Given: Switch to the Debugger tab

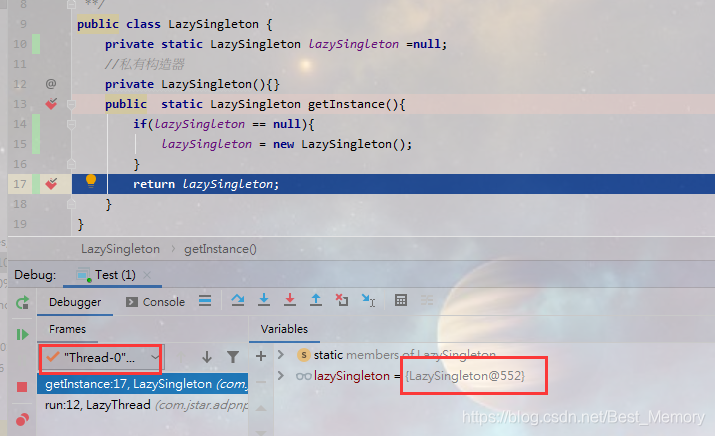Looking at the screenshot, I should (75, 302).
